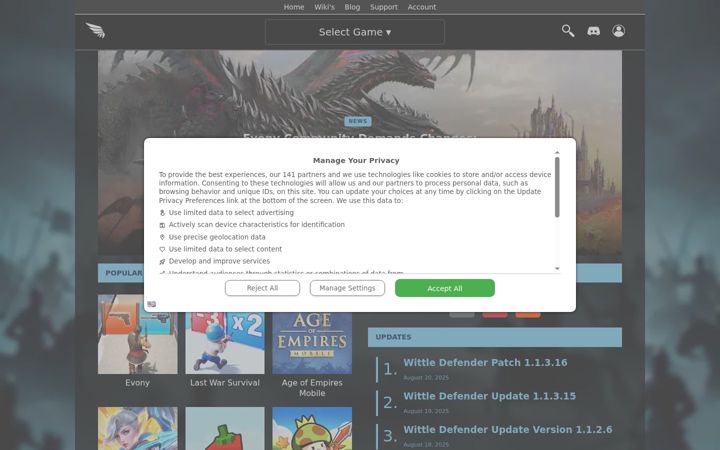This screenshot has height=450, width=720.
Task: Click the UPDATES section header
Action: pos(495,337)
